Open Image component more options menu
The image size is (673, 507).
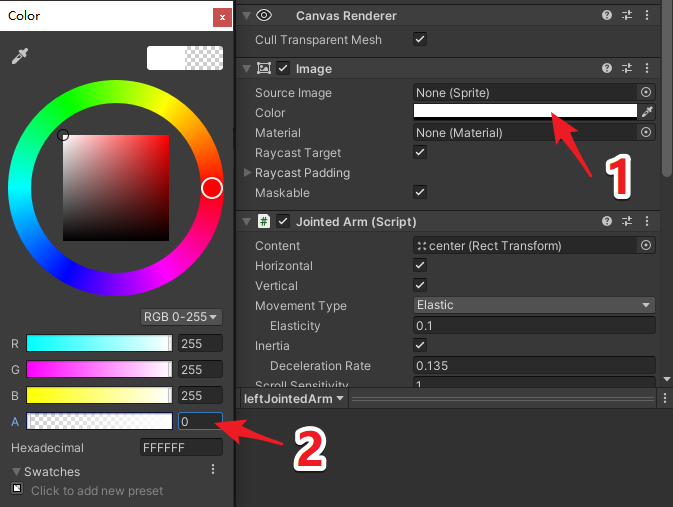coord(647,68)
